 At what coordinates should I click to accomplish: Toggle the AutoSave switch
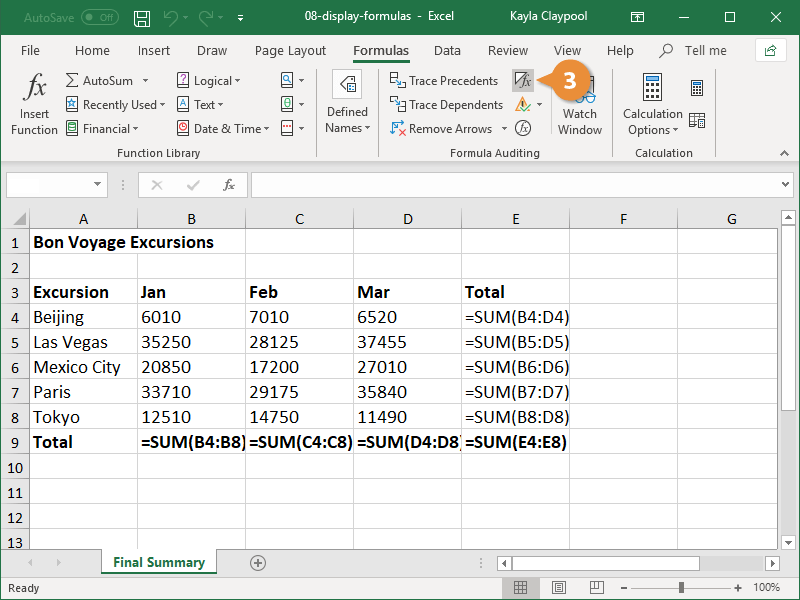[99, 18]
